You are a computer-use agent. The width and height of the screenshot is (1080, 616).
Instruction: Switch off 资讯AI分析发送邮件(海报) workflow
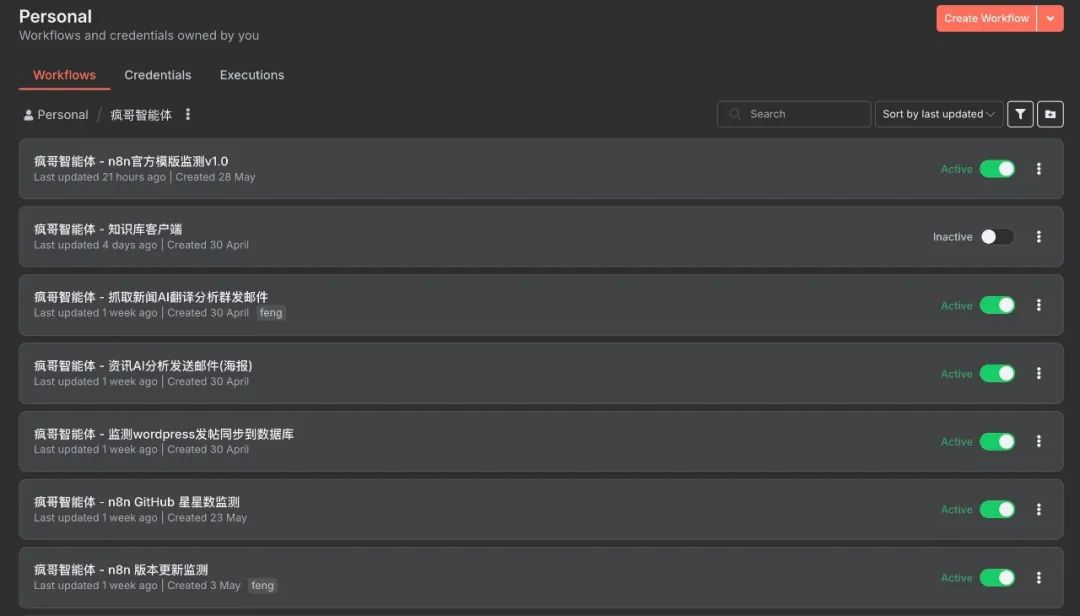[997, 373]
